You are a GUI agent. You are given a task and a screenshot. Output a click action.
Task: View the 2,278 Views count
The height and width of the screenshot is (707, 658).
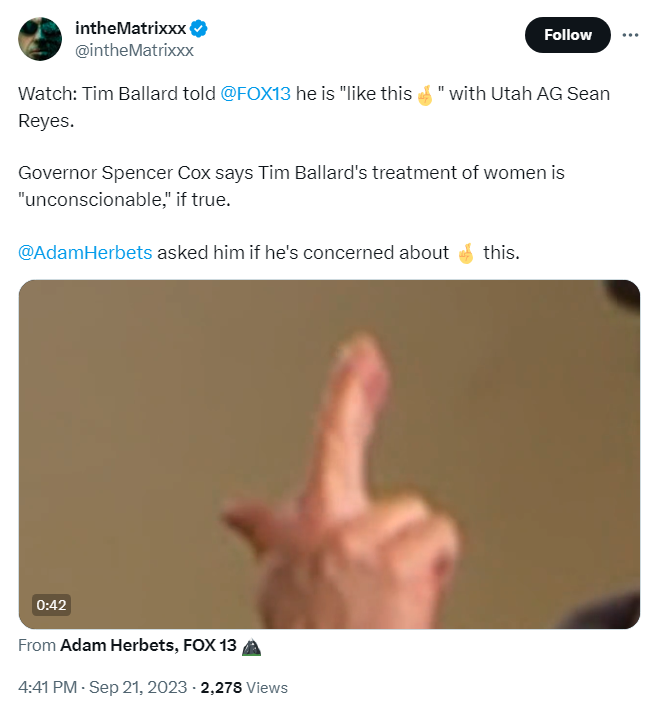click(244, 687)
